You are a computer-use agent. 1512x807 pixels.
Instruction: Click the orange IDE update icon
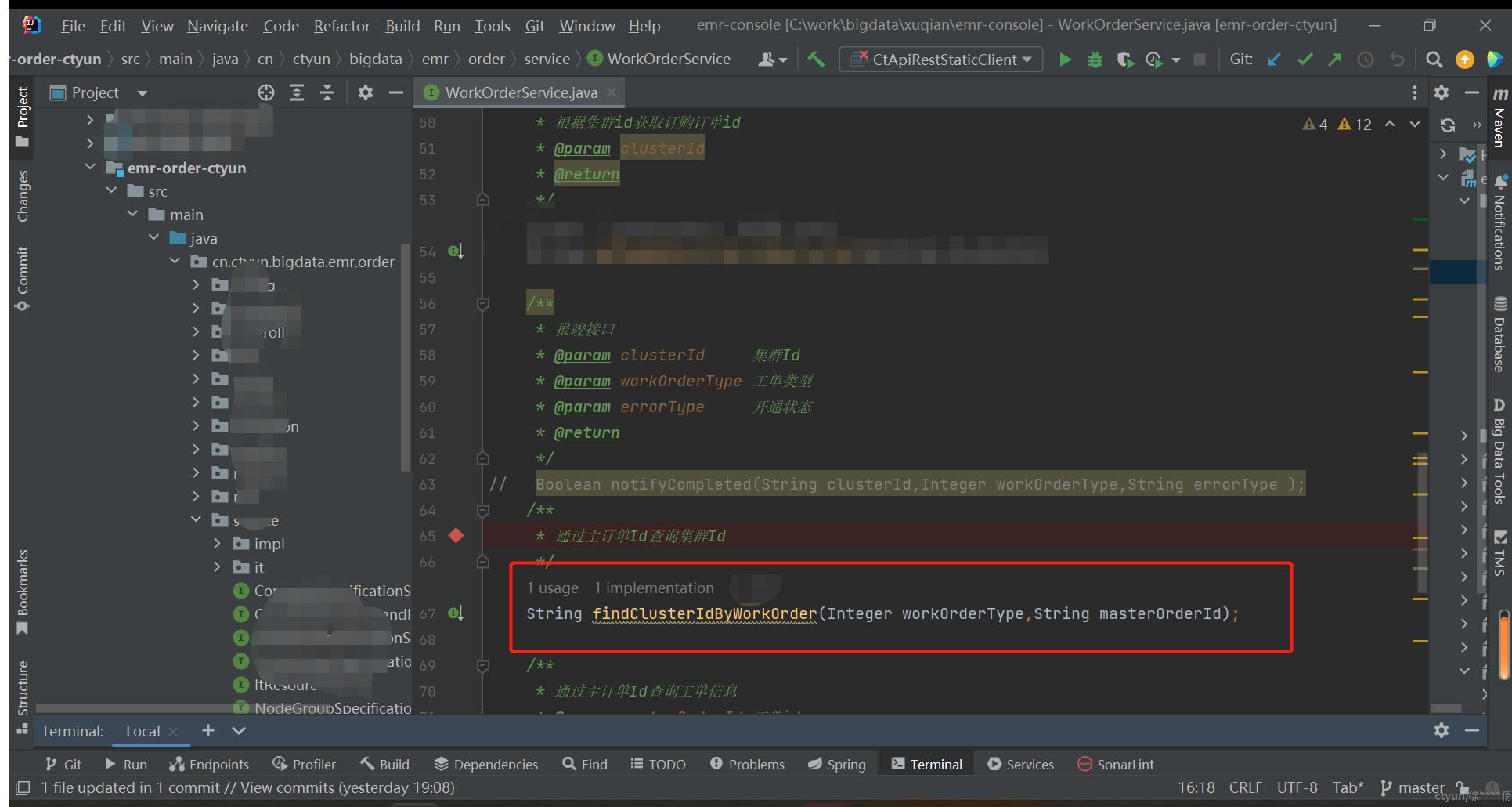1464,60
